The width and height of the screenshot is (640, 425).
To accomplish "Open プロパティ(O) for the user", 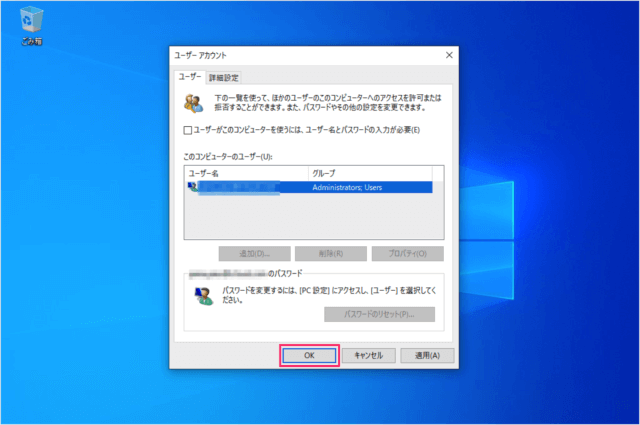I will click(407, 253).
